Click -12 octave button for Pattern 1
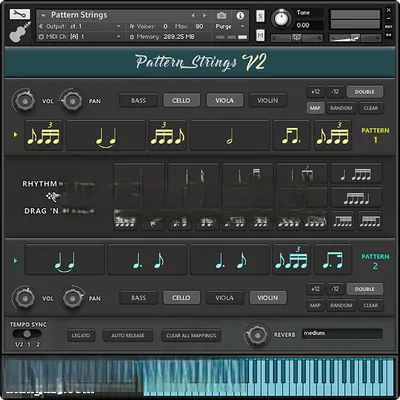 pyautogui.click(x=335, y=91)
